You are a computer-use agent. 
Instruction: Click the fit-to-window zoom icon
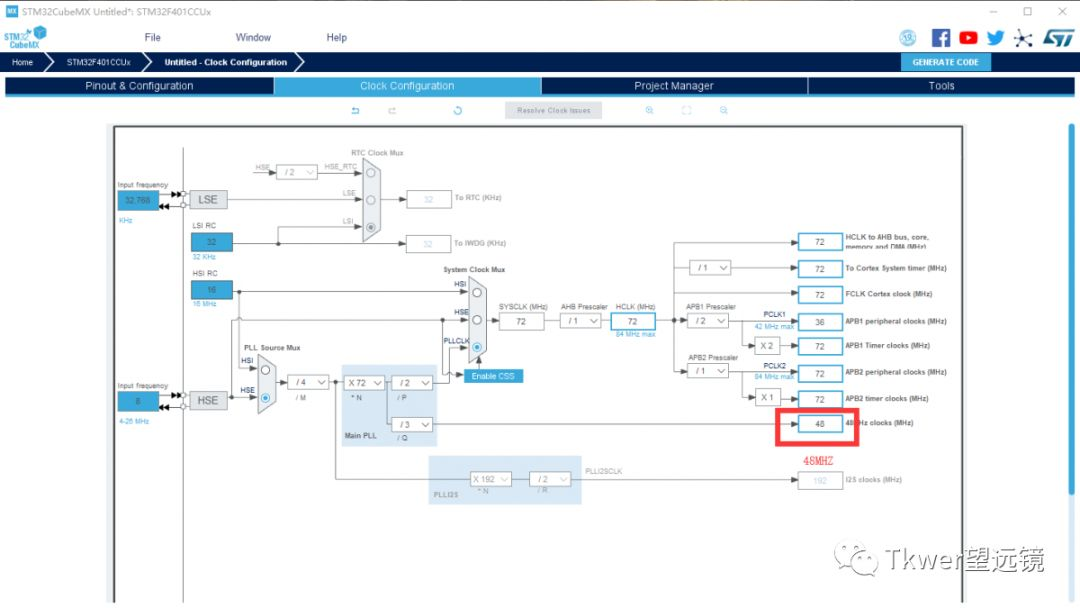tap(686, 110)
